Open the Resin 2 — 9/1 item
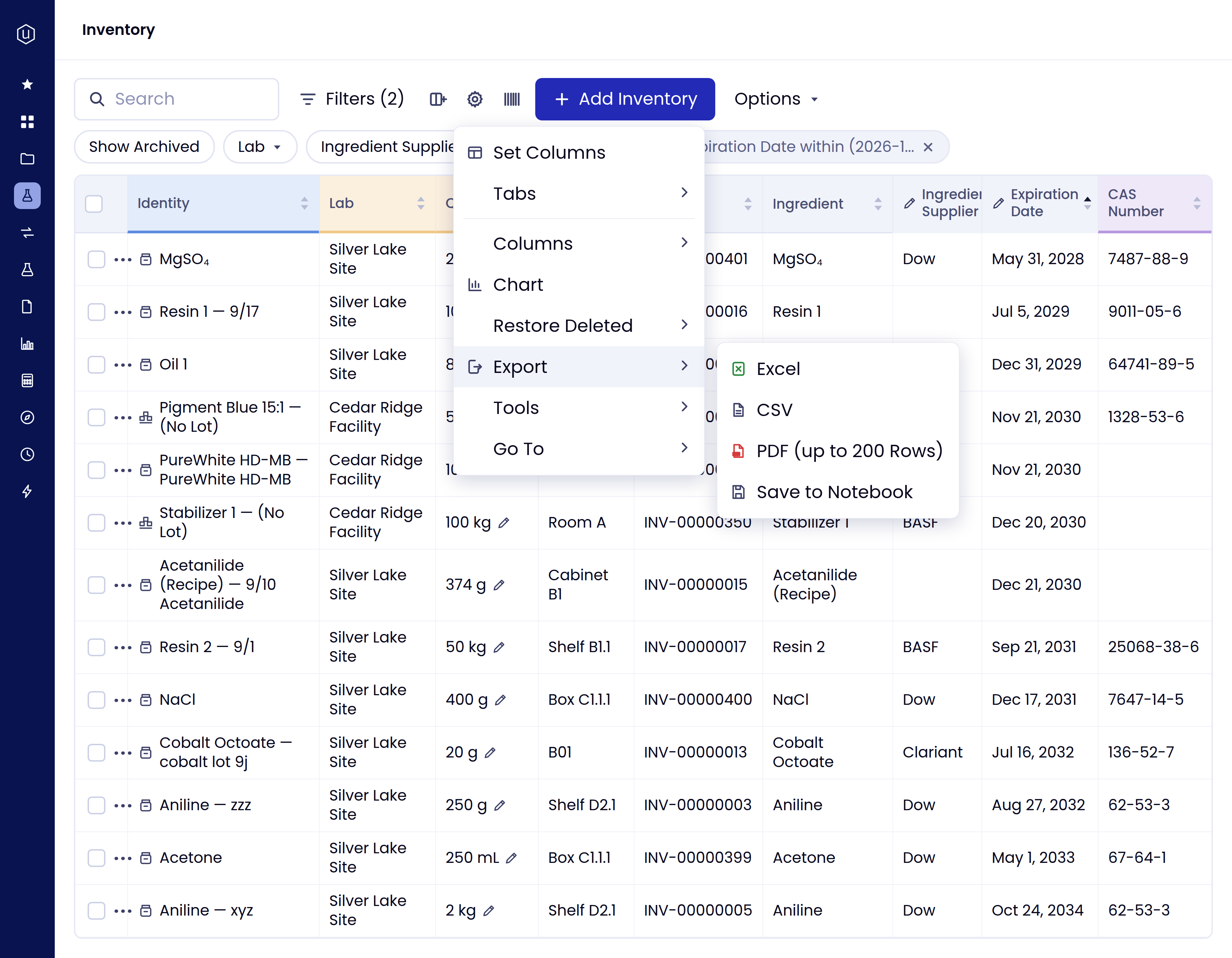This screenshot has height=958, width=1232. [207, 647]
